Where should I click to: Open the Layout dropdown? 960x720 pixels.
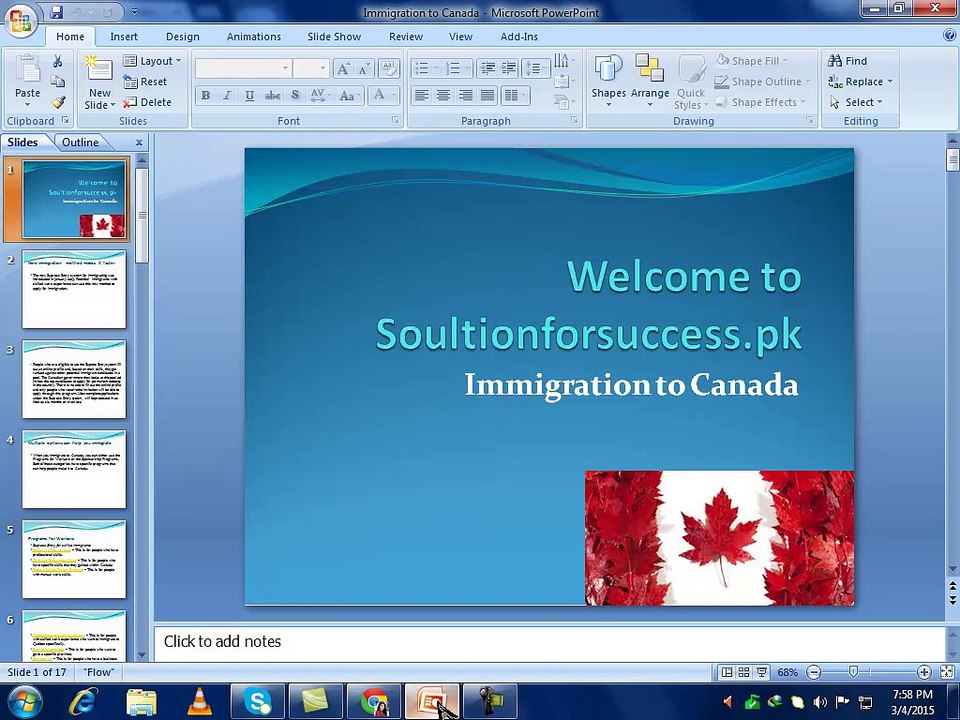coord(152,61)
